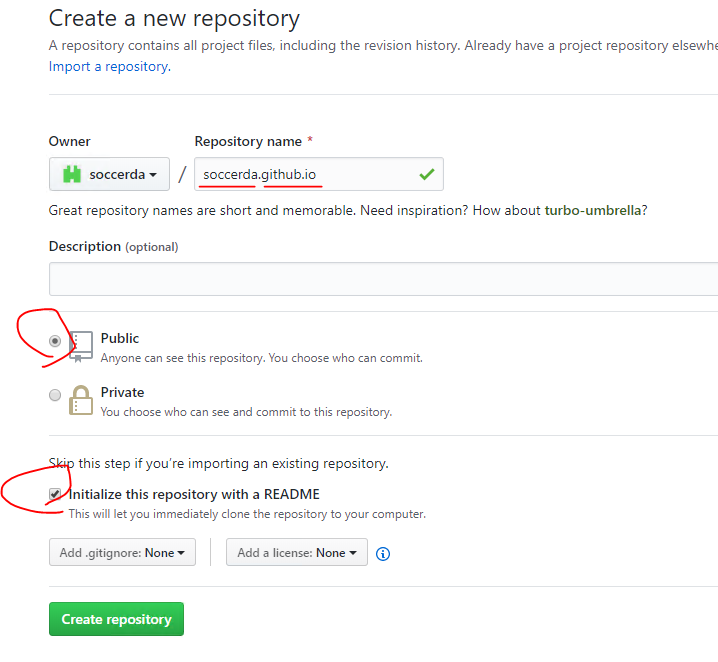
Task: Click the Description (optional) label
Action: coord(114,246)
